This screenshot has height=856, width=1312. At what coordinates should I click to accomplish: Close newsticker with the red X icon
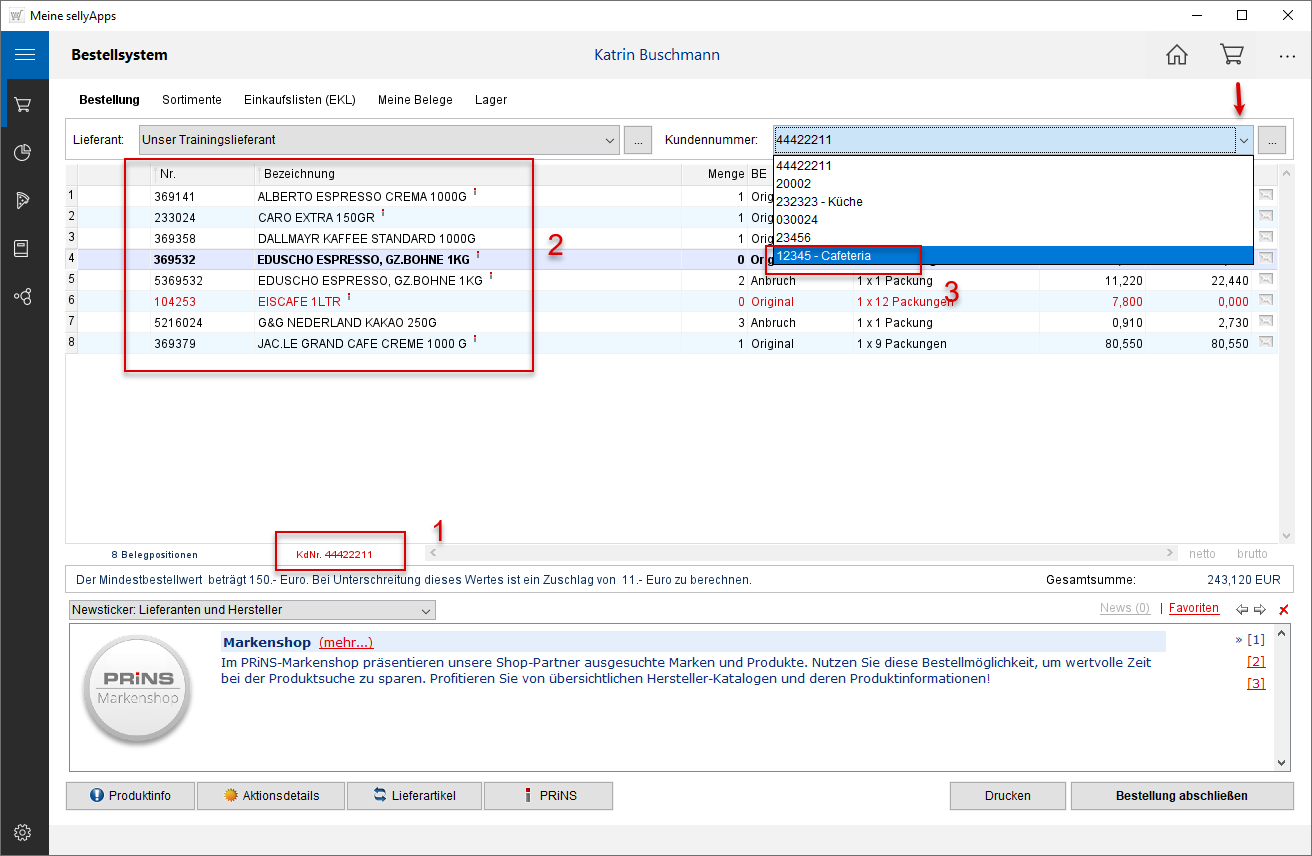tap(1283, 609)
